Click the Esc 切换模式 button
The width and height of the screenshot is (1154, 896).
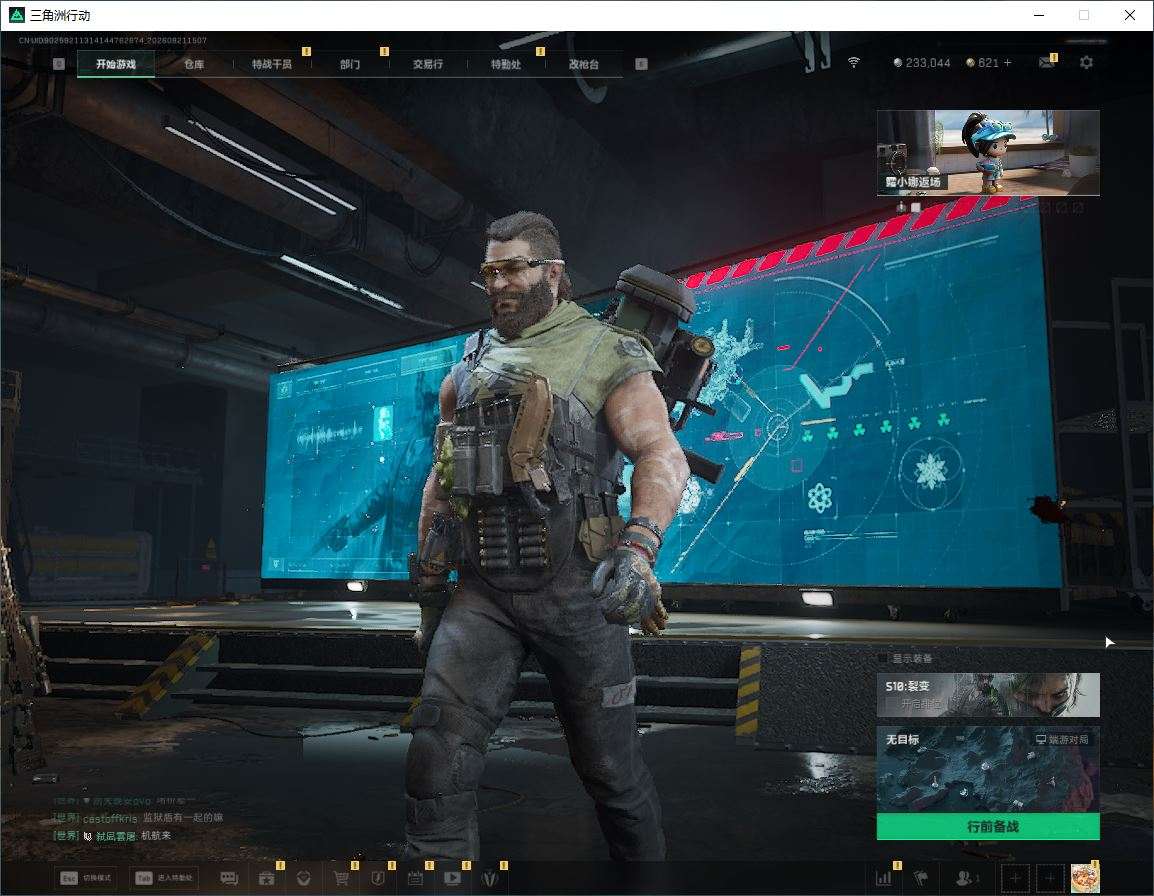(x=85, y=878)
